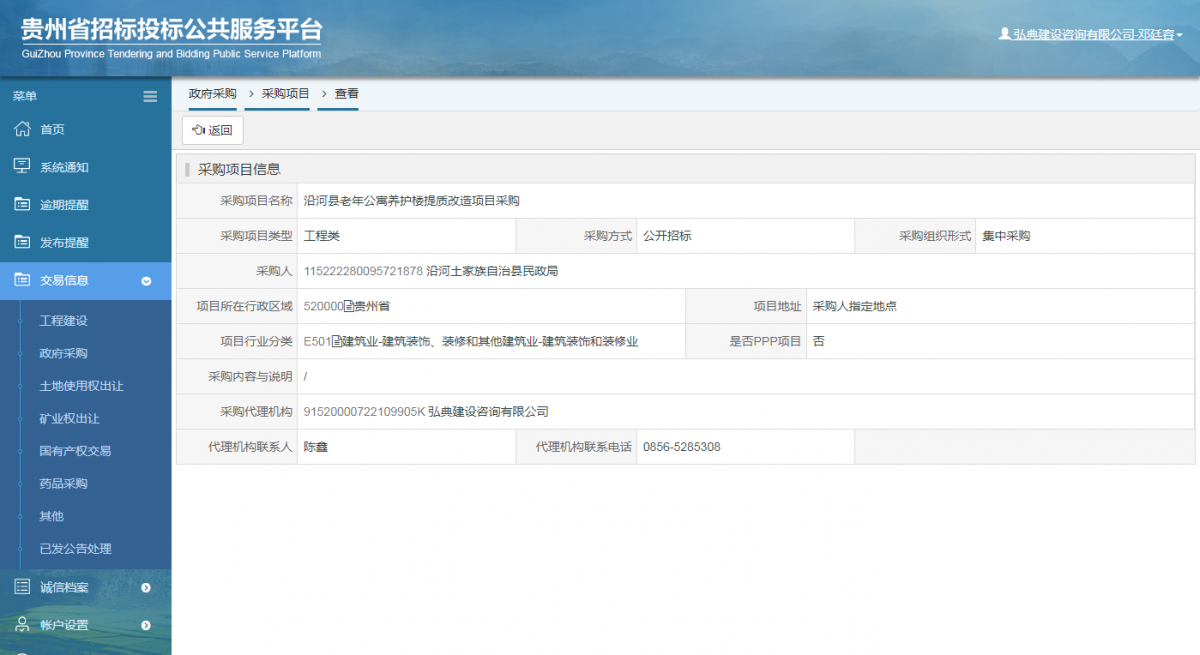Select the 发布提醒 icon in sidebar
This screenshot has width=1200, height=655.
(x=20, y=241)
